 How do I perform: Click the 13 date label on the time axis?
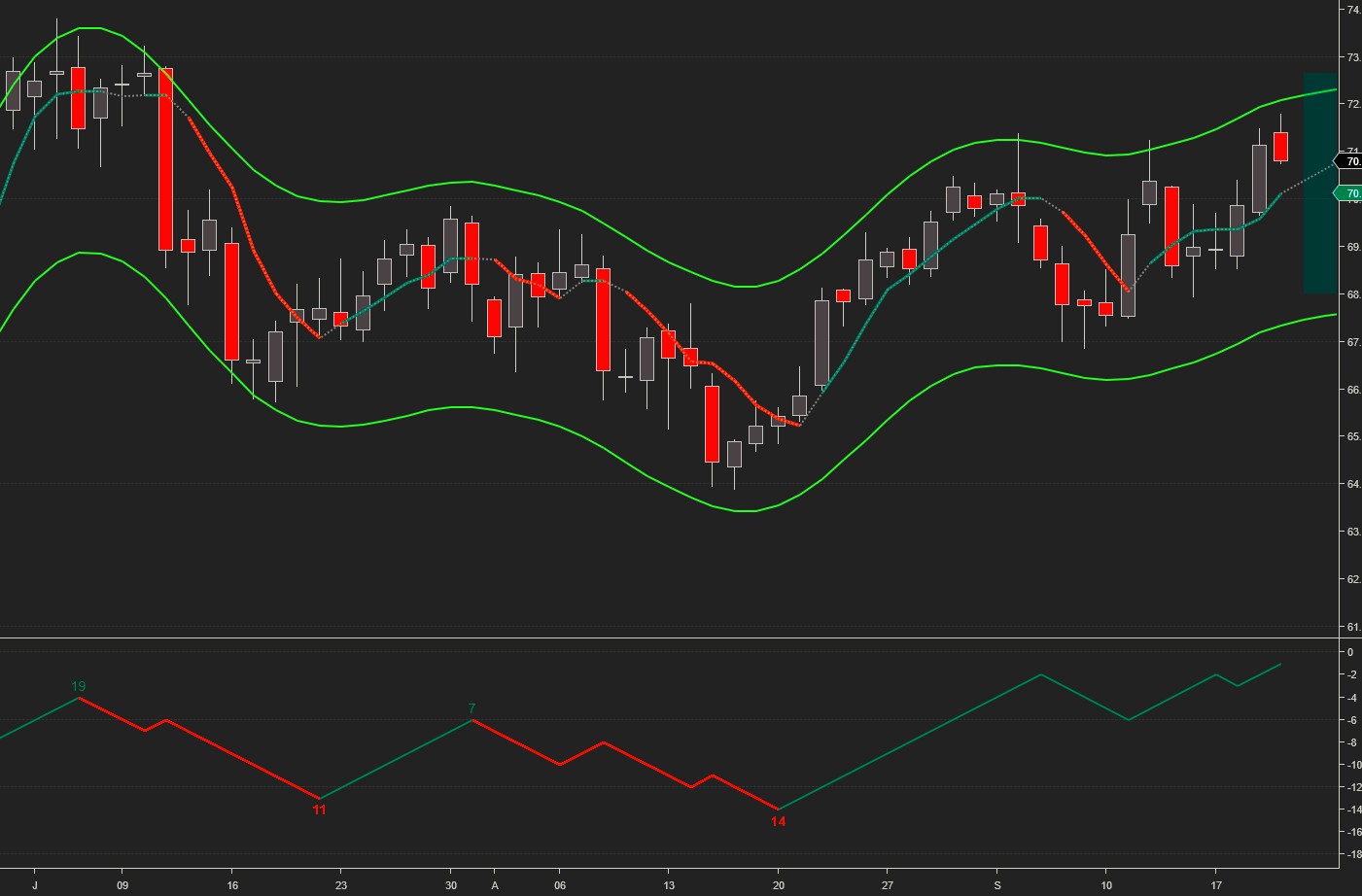point(669,886)
